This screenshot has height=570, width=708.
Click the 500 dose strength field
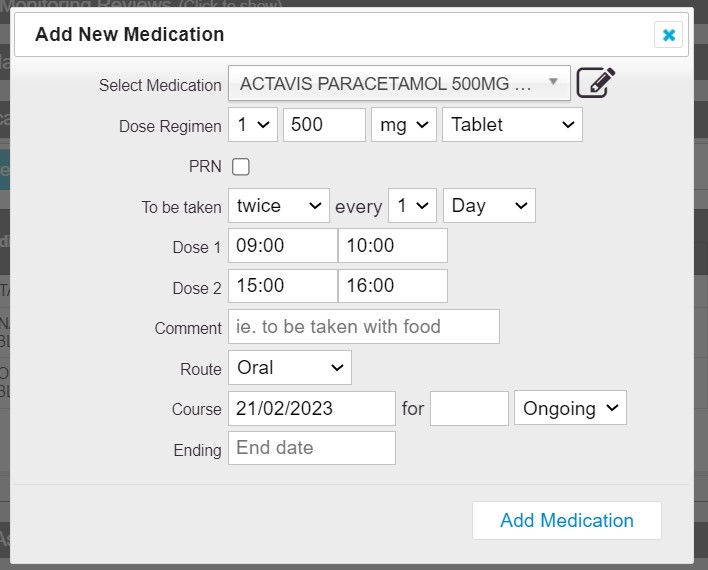pyautogui.click(x=324, y=125)
